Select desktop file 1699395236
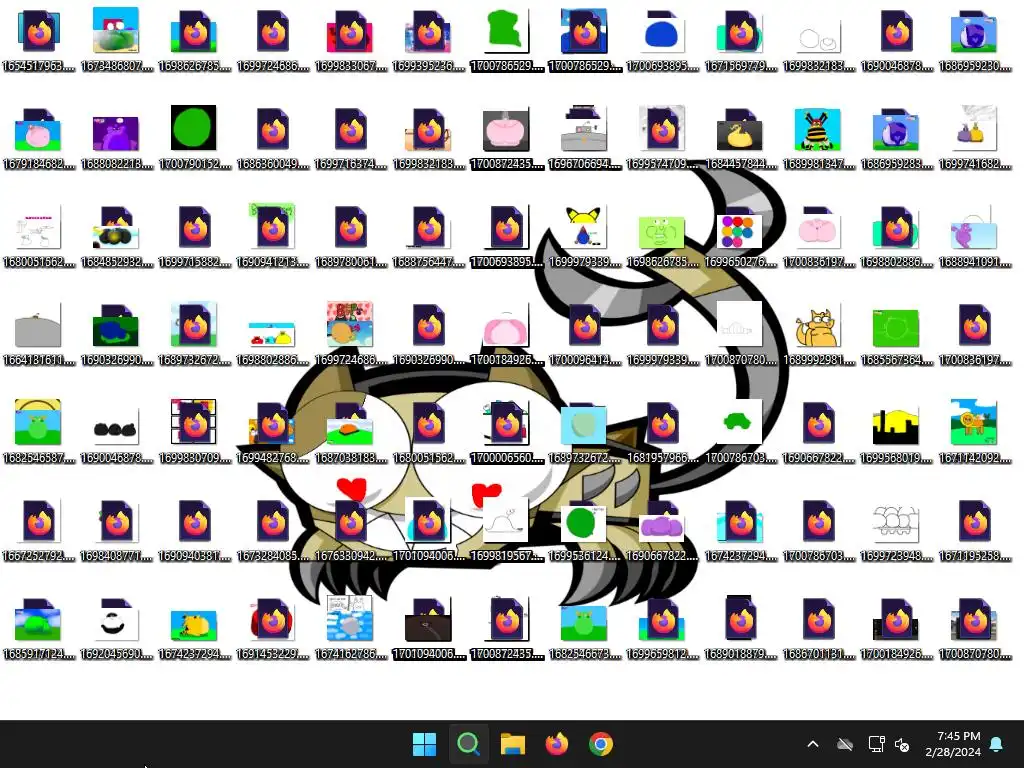 [428, 39]
